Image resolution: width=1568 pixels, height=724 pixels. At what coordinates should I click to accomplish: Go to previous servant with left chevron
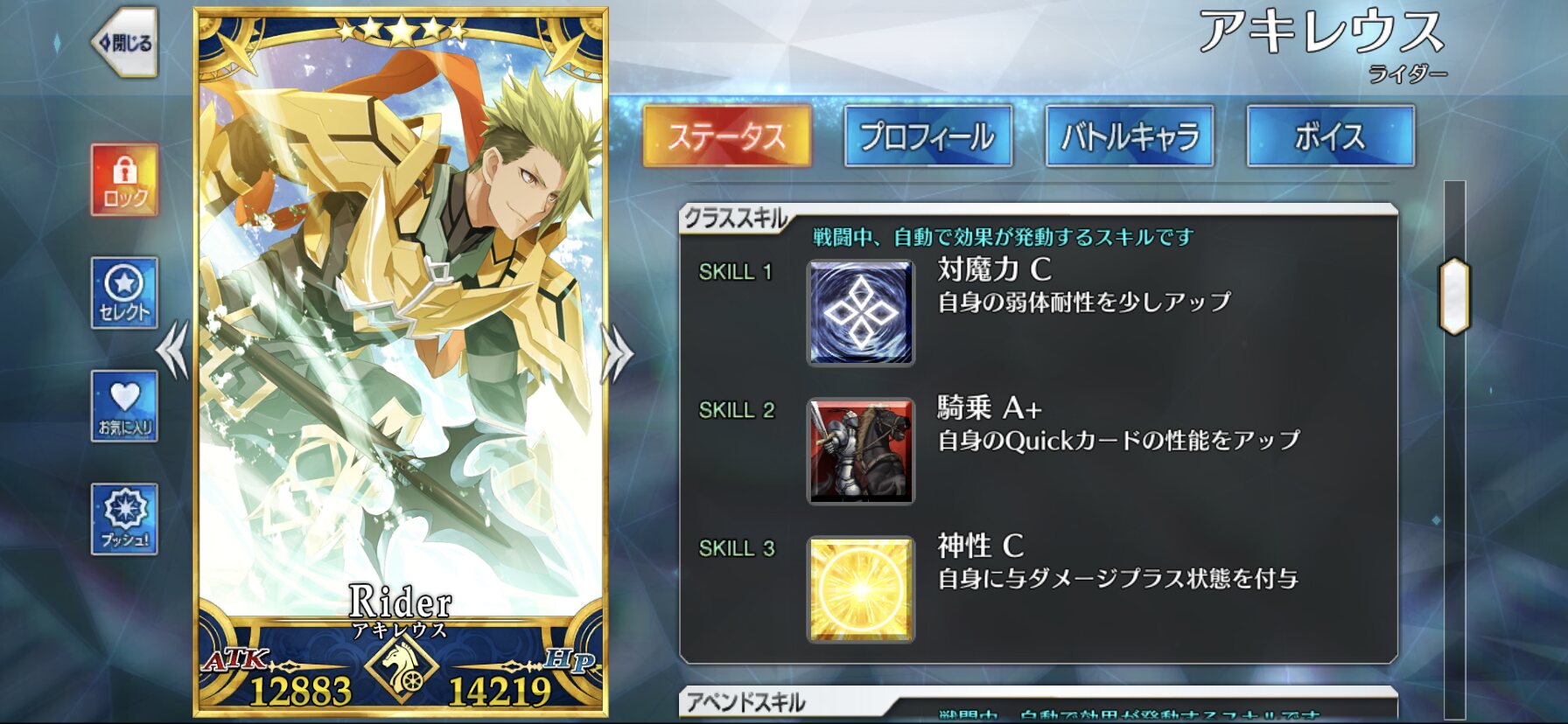(173, 350)
